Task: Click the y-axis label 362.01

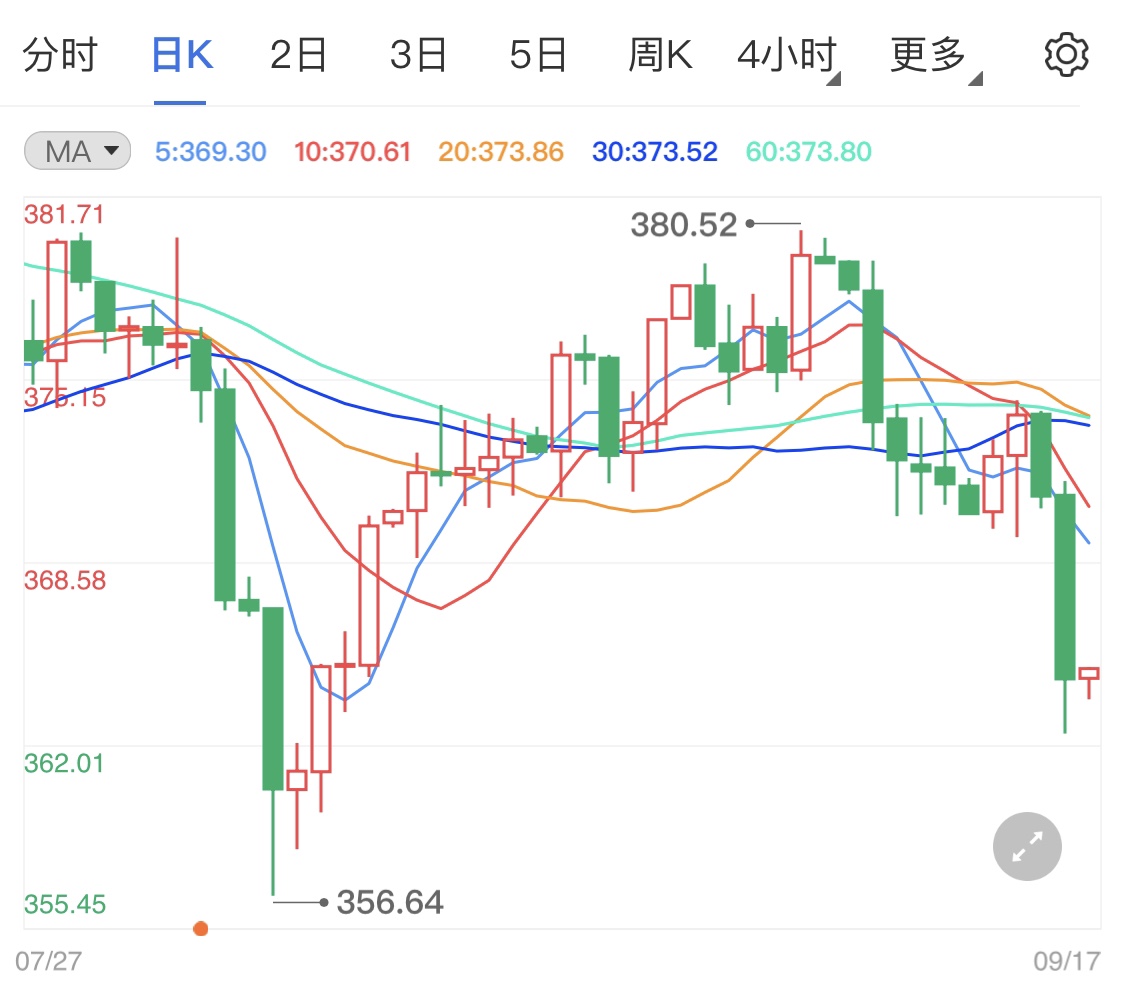Action: click(x=64, y=763)
